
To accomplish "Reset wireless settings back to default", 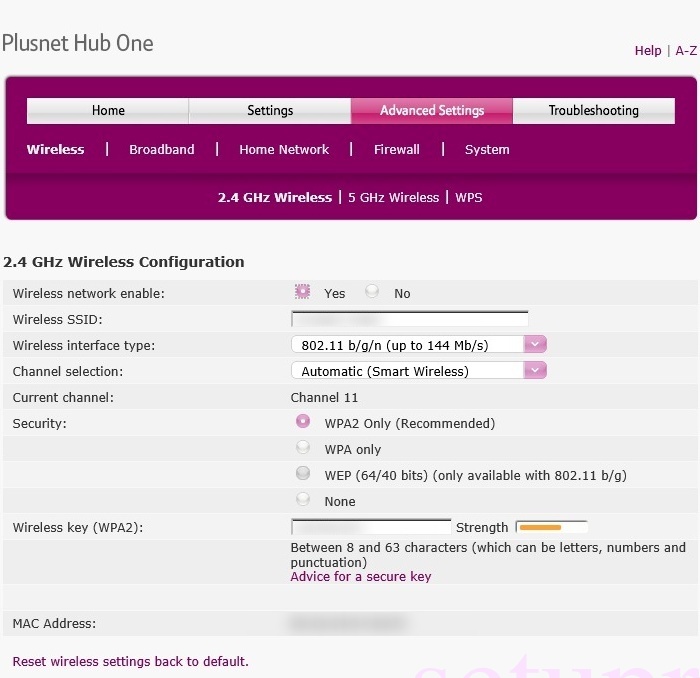I will (x=130, y=661).
